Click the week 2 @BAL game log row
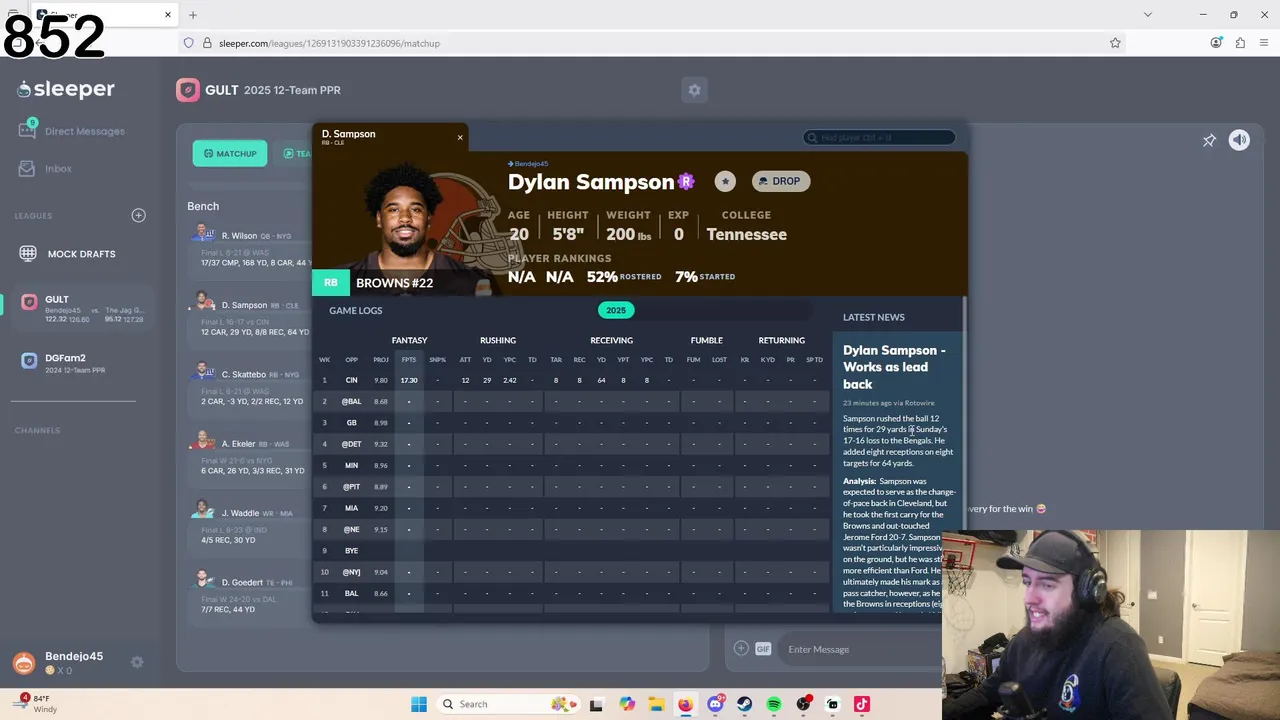Viewport: 1280px width, 720px height. point(572,401)
